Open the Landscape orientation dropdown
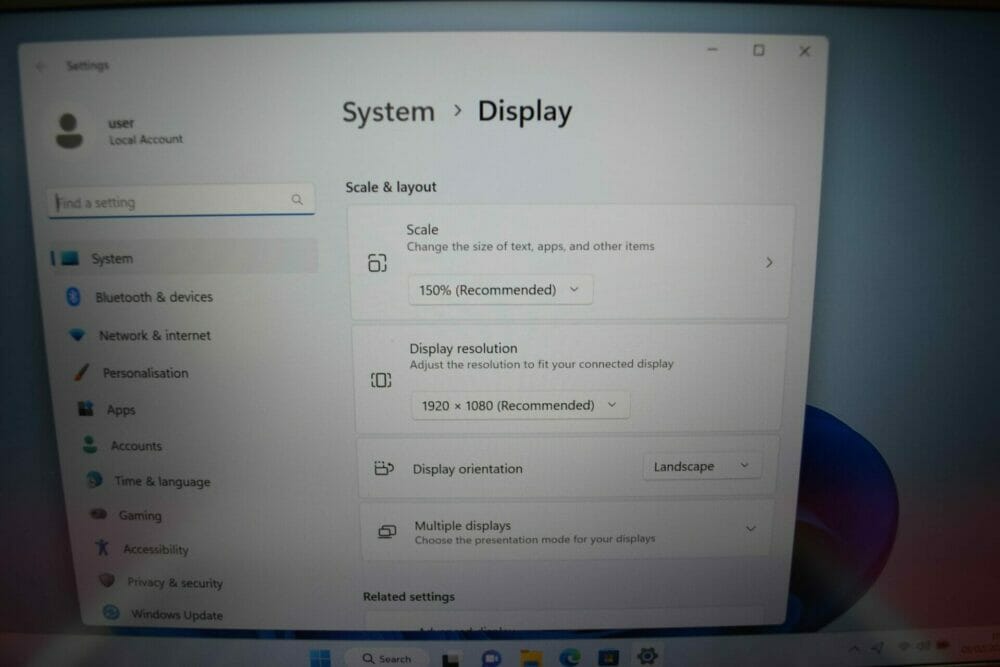This screenshot has width=1000, height=667. click(x=702, y=467)
